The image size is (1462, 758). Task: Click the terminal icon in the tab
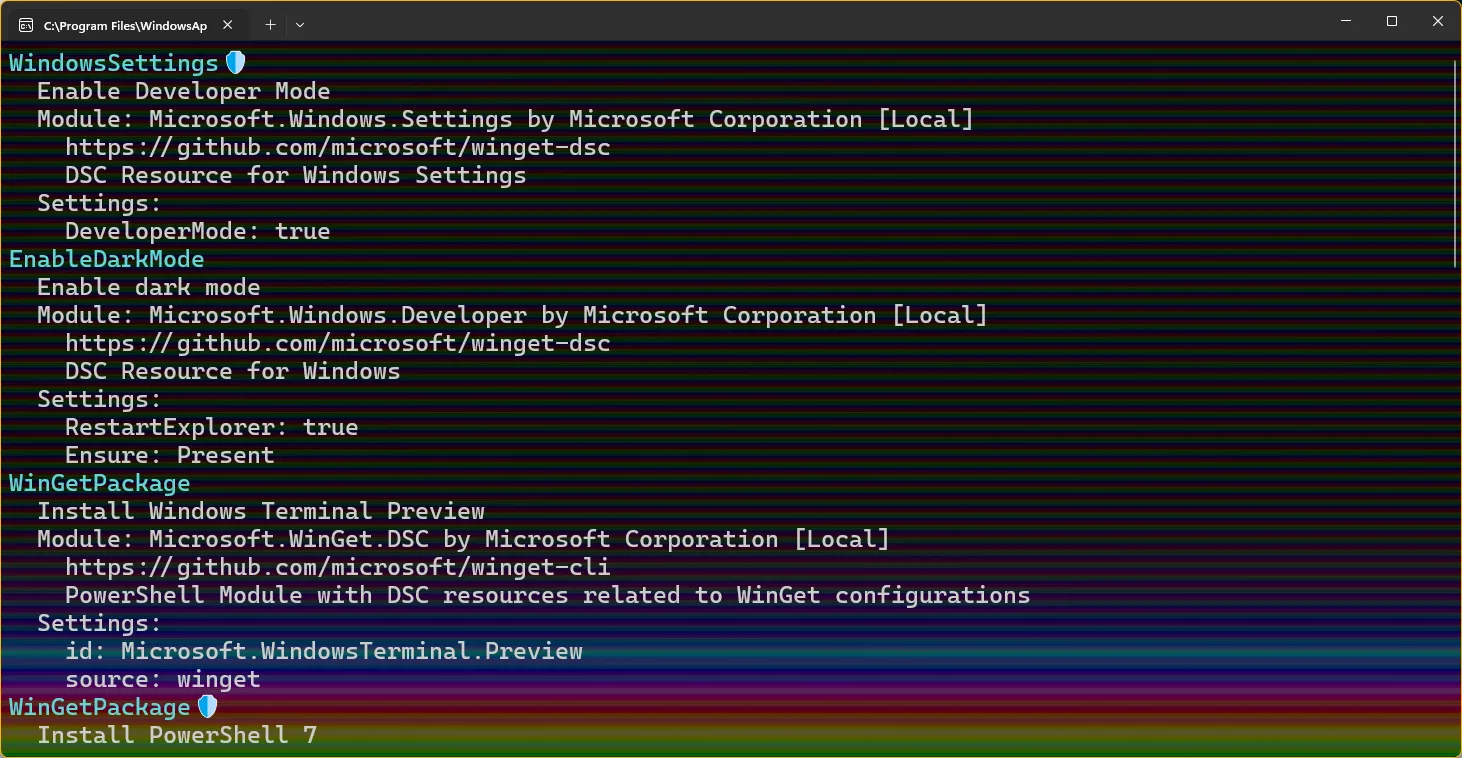click(26, 25)
